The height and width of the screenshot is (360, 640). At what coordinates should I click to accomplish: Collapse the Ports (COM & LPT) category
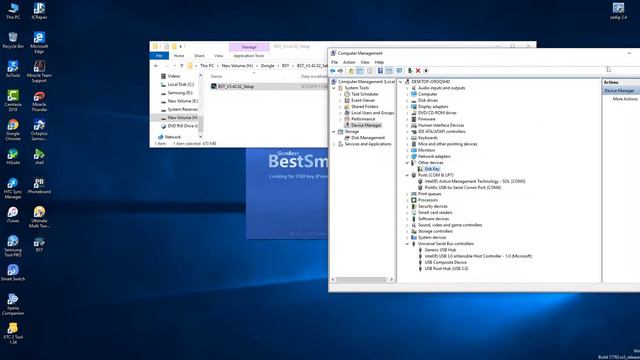[x=407, y=175]
